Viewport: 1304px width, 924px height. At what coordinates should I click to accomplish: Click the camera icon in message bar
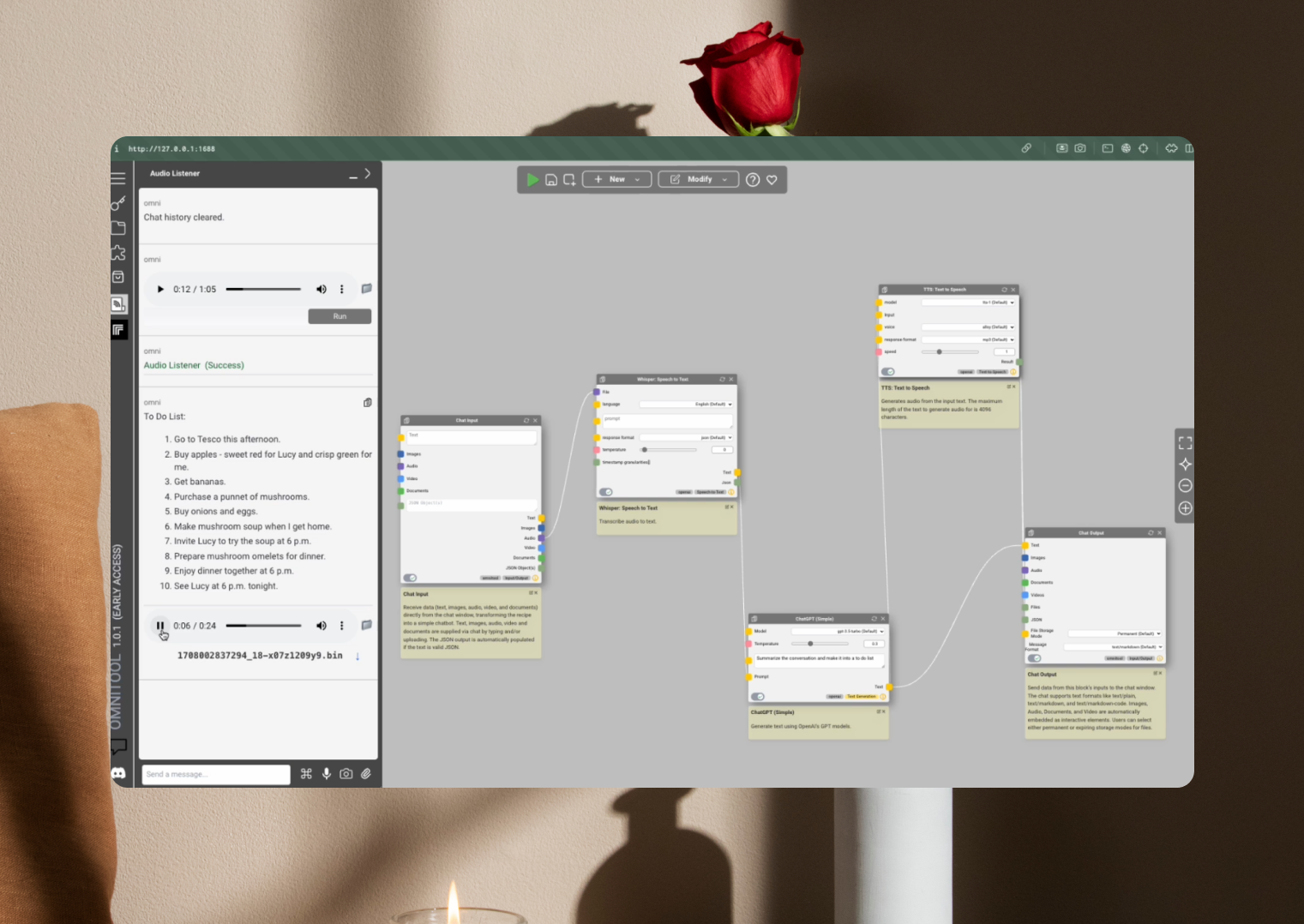click(346, 774)
